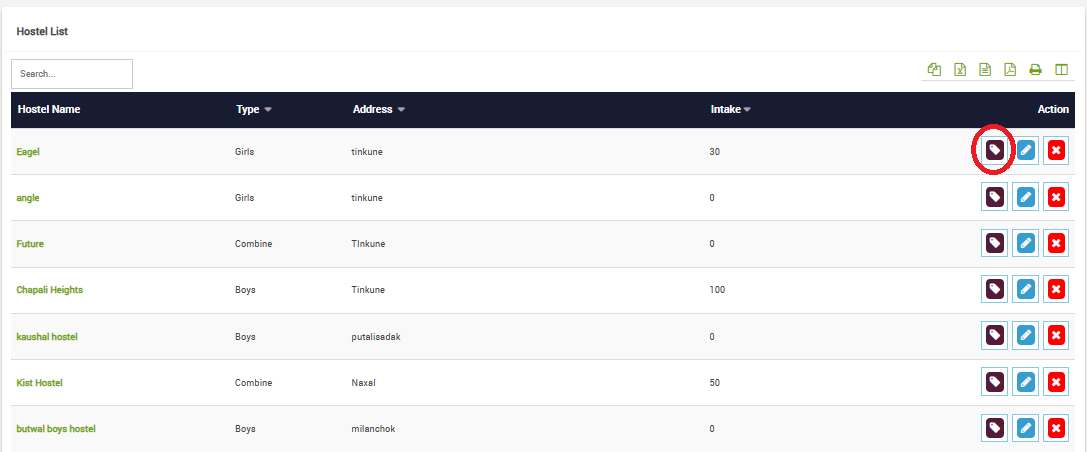
Task: Delete butwal boys hostel row
Action: 1056,428
